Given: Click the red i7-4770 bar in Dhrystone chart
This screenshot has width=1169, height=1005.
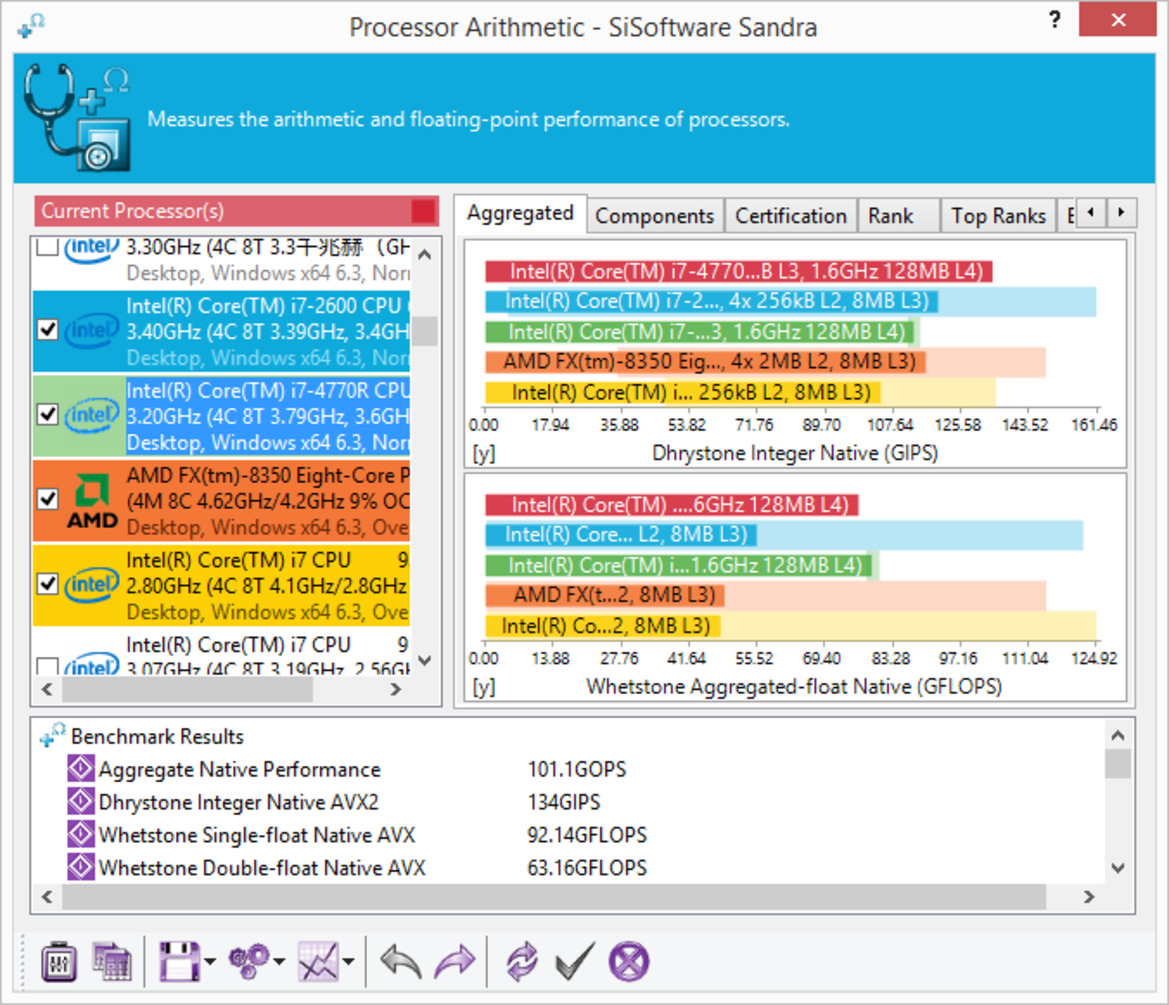Looking at the screenshot, I should 738,271.
